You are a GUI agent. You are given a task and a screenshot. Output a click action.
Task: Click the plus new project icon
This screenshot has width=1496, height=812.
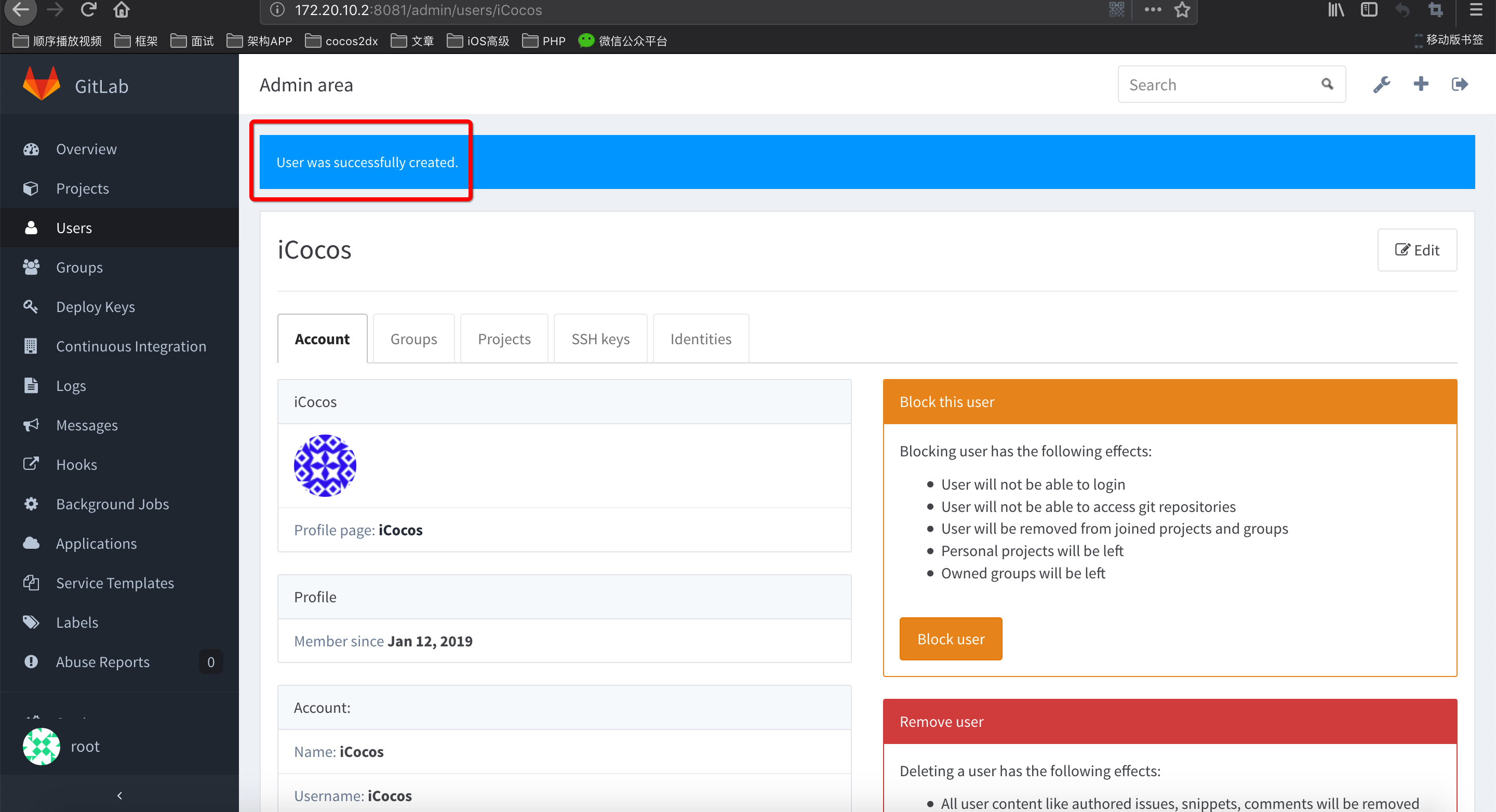(1421, 84)
